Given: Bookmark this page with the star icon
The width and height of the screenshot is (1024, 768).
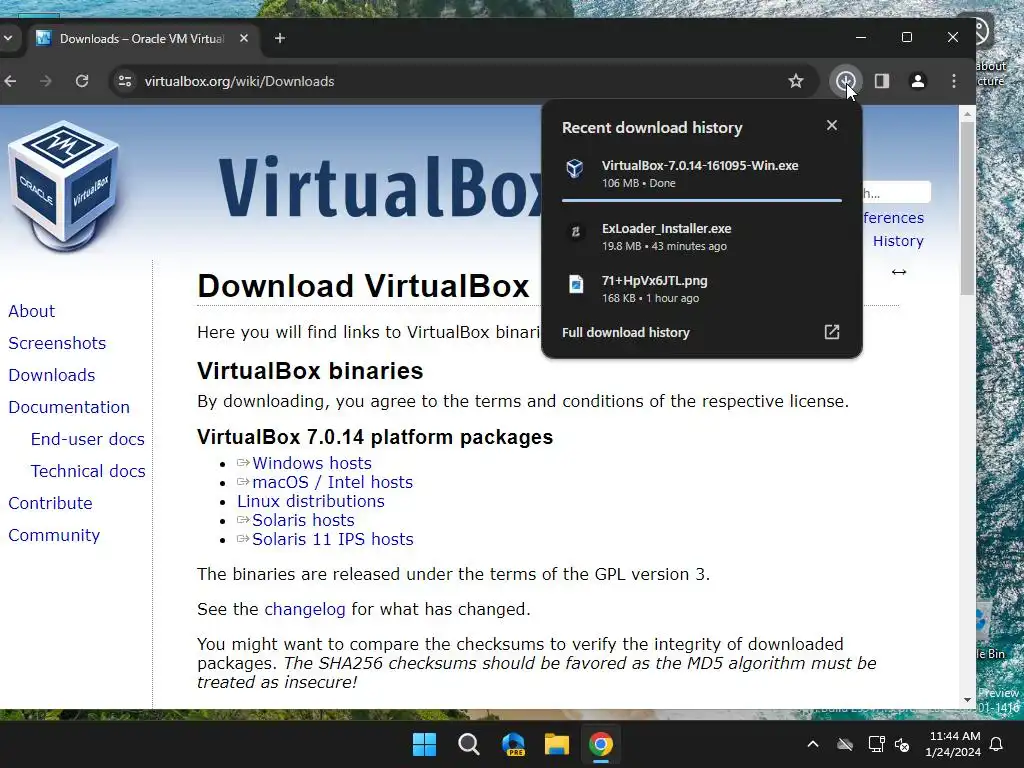Looking at the screenshot, I should pos(795,81).
